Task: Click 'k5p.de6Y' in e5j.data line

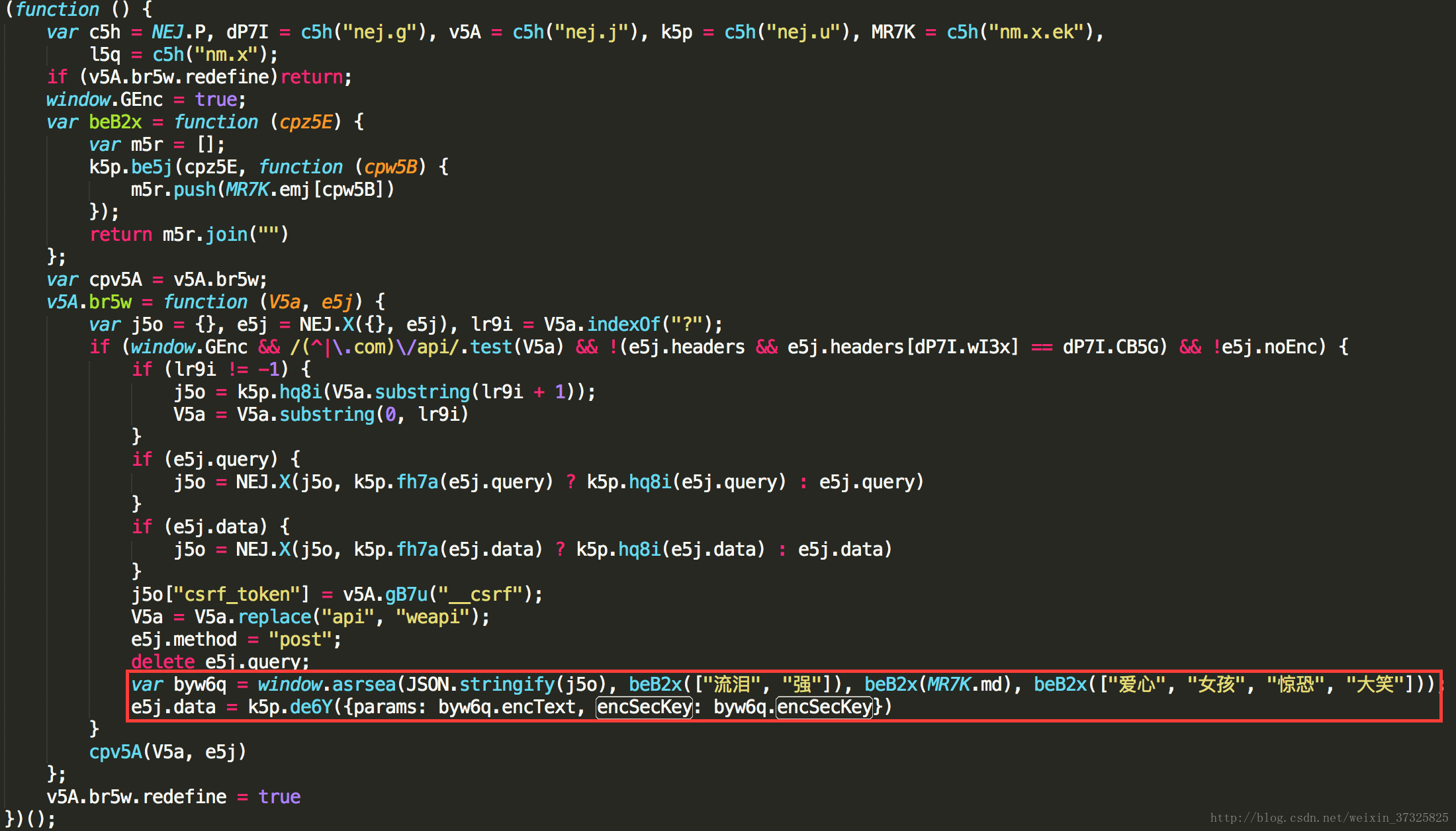Action: click(x=289, y=707)
